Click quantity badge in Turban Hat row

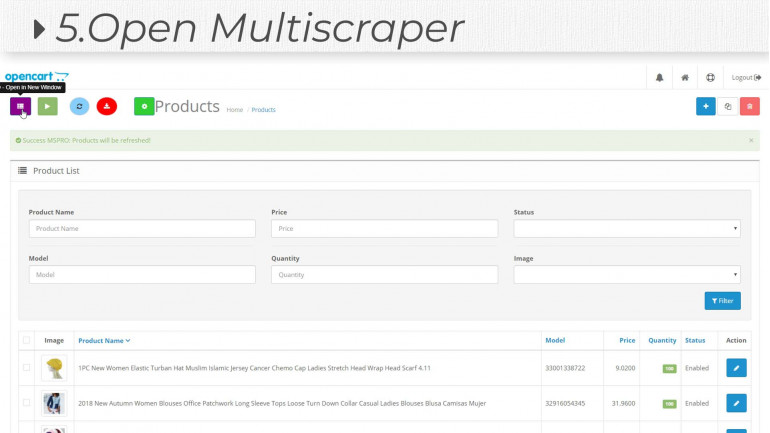pyautogui.click(x=669, y=369)
